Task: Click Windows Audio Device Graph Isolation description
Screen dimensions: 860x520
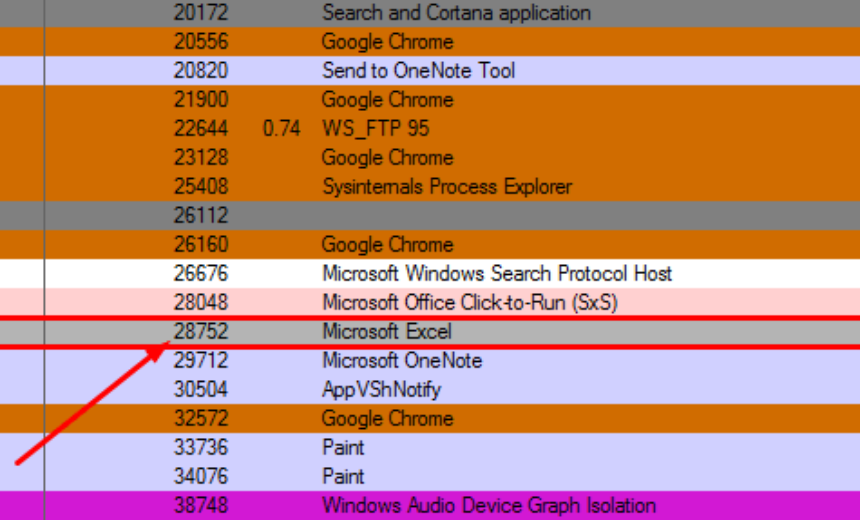Action: (x=489, y=506)
